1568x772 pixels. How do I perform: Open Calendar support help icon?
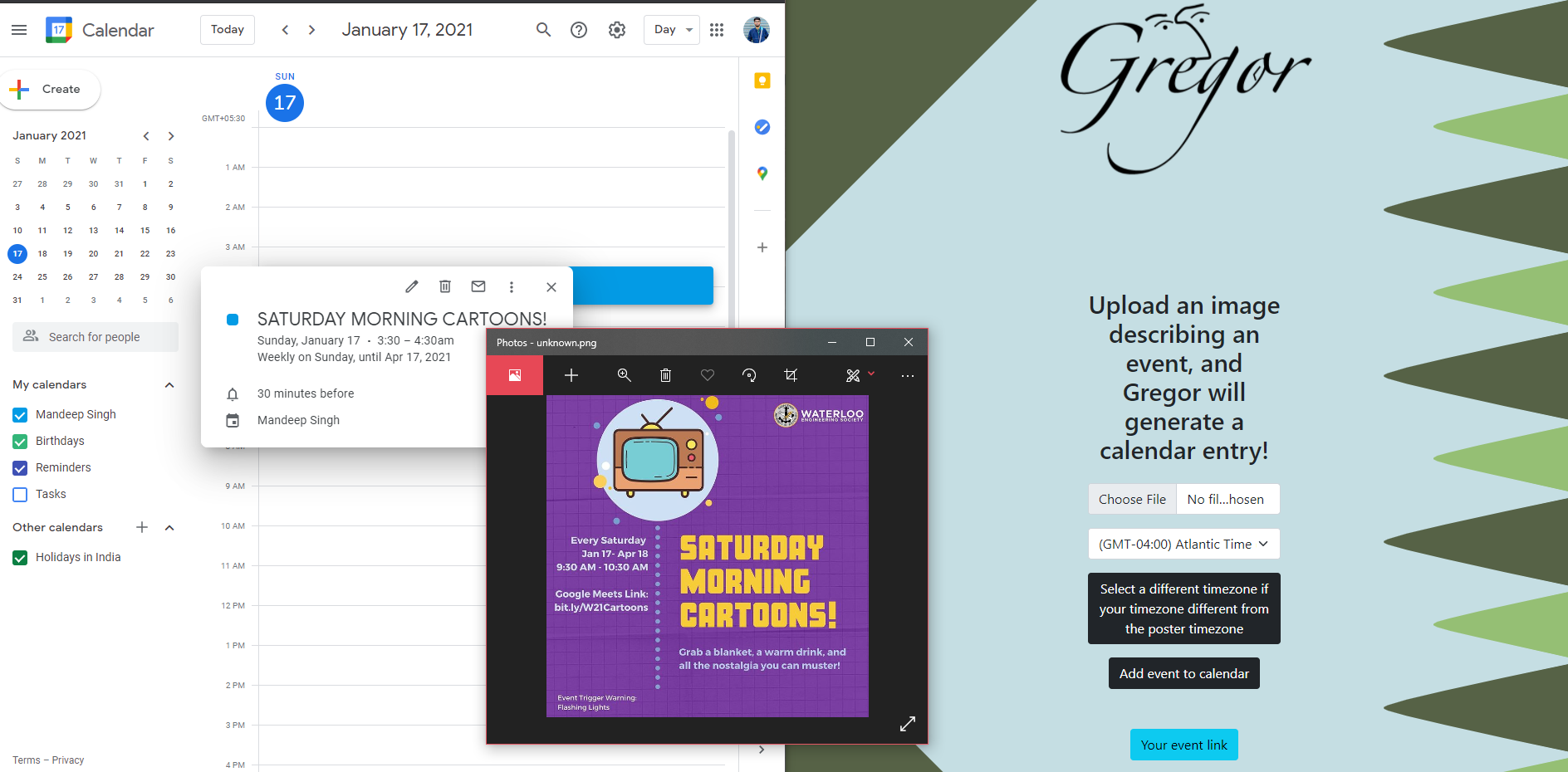point(579,30)
